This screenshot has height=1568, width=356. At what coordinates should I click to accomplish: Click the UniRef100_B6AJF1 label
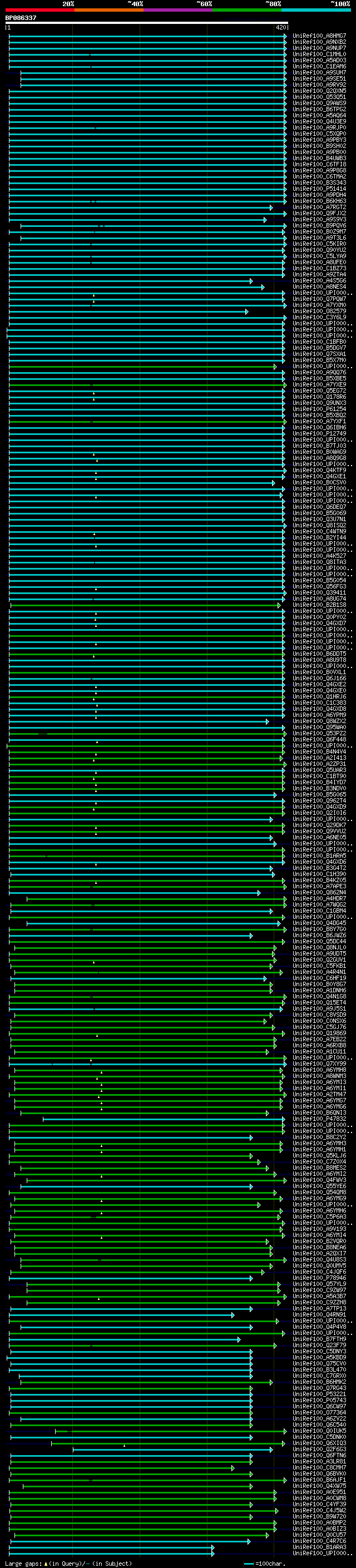(x=319, y=1479)
